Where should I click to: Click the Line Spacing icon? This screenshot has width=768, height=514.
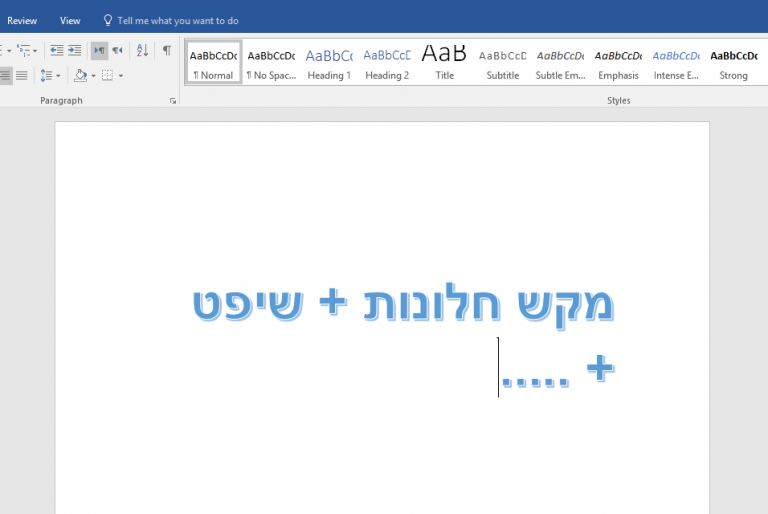pos(47,75)
